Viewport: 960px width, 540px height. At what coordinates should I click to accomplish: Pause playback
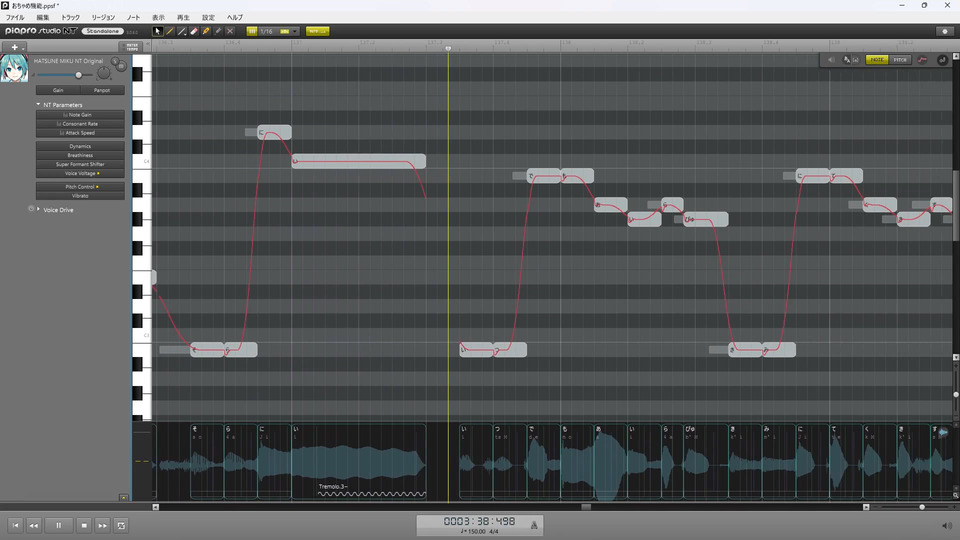tap(59, 525)
